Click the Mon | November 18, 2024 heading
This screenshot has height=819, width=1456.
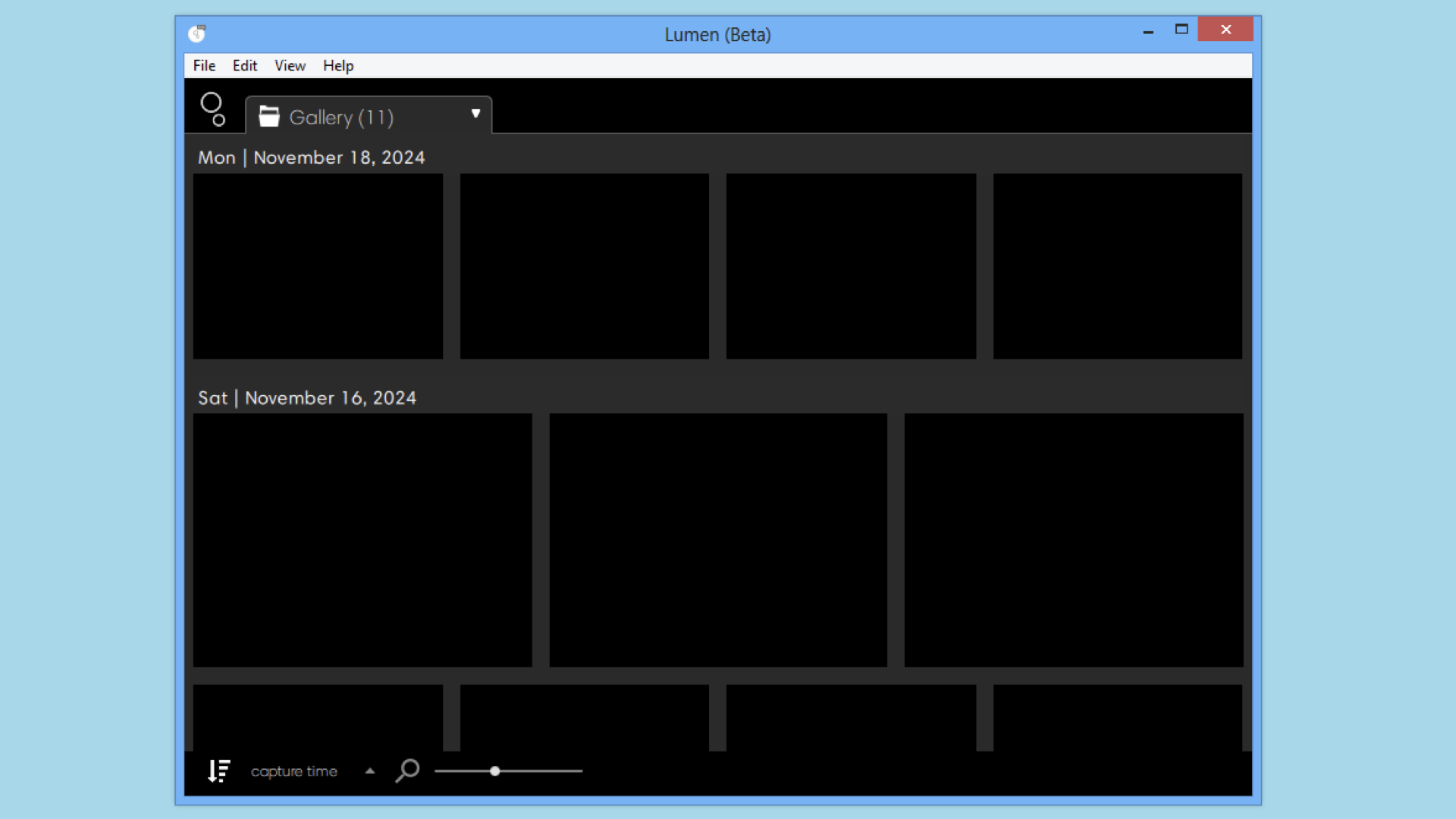(311, 158)
